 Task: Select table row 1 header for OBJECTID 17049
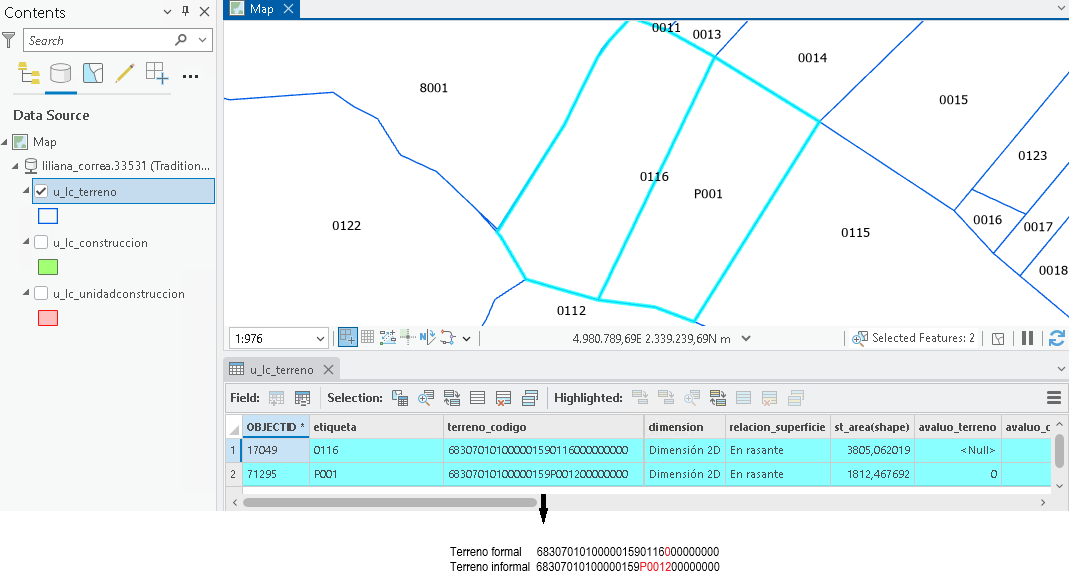click(x=233, y=450)
